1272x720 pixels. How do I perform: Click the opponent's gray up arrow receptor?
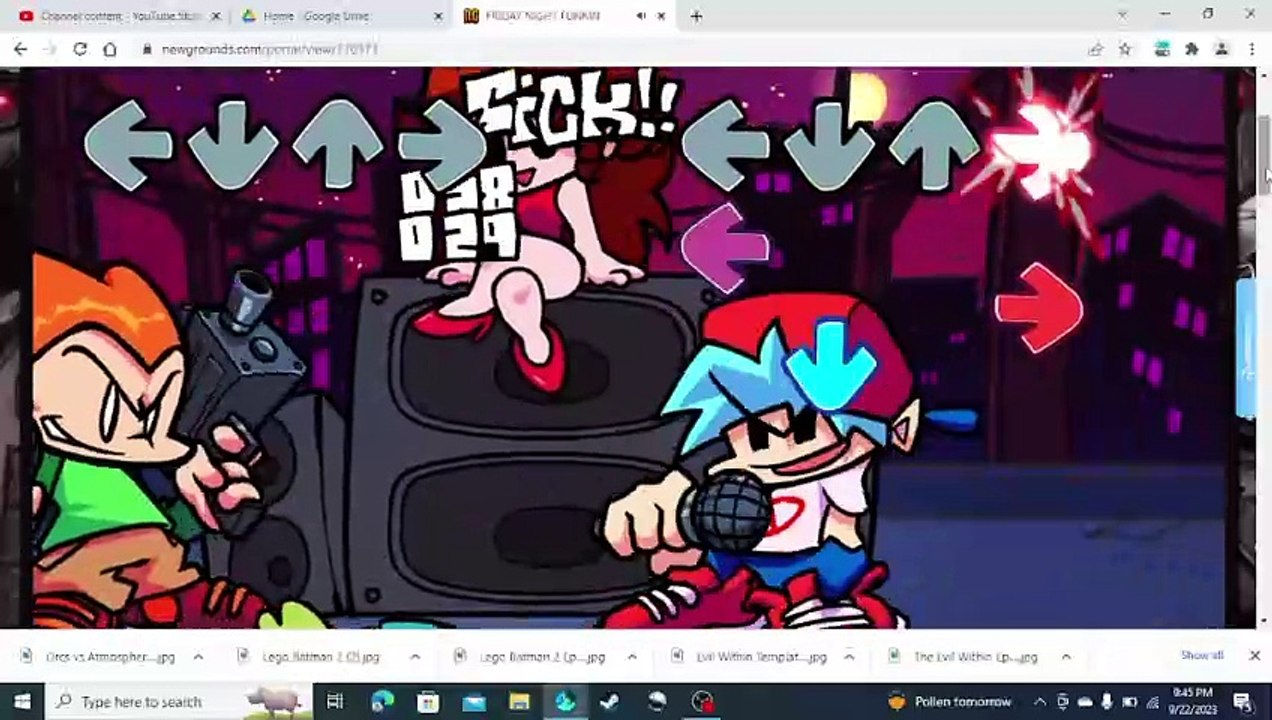337,143
